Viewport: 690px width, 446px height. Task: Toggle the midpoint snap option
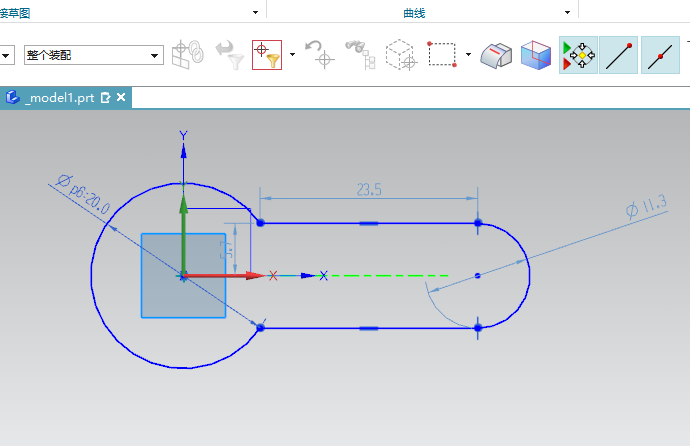661,55
